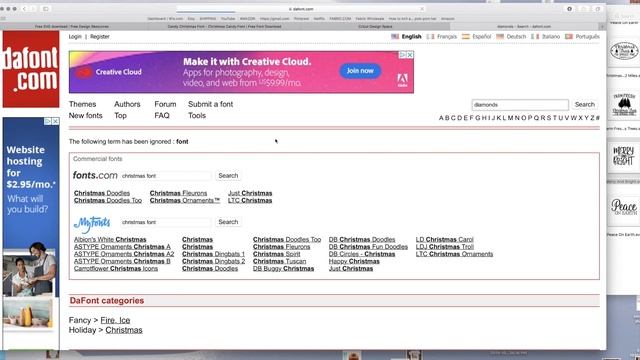This screenshot has height=360, width=640.
Task: Open Christmas Ornaments link on fonts.com
Action: click(x=184, y=200)
